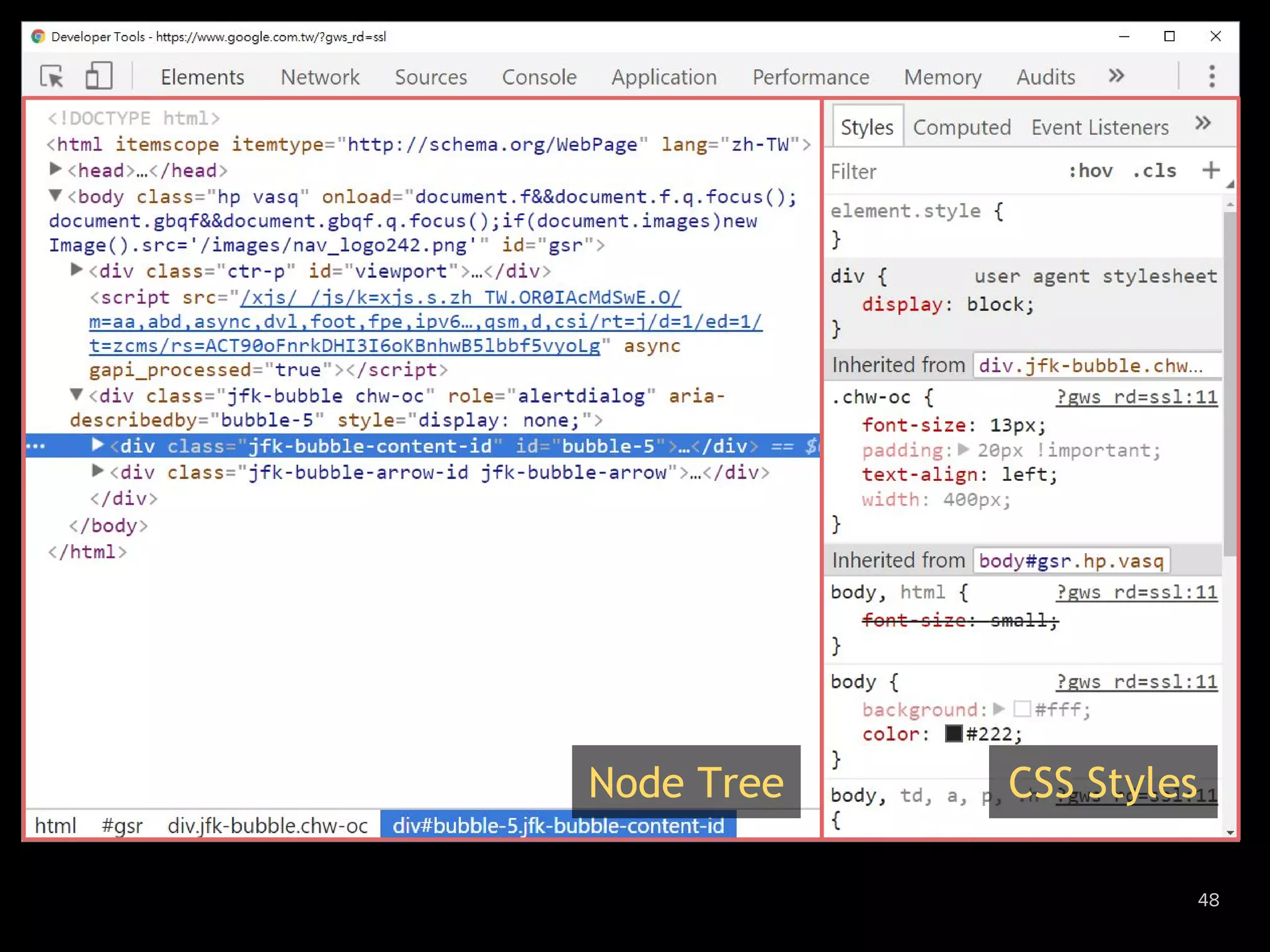Open the Sources panel
The image size is (1270, 952).
[431, 77]
